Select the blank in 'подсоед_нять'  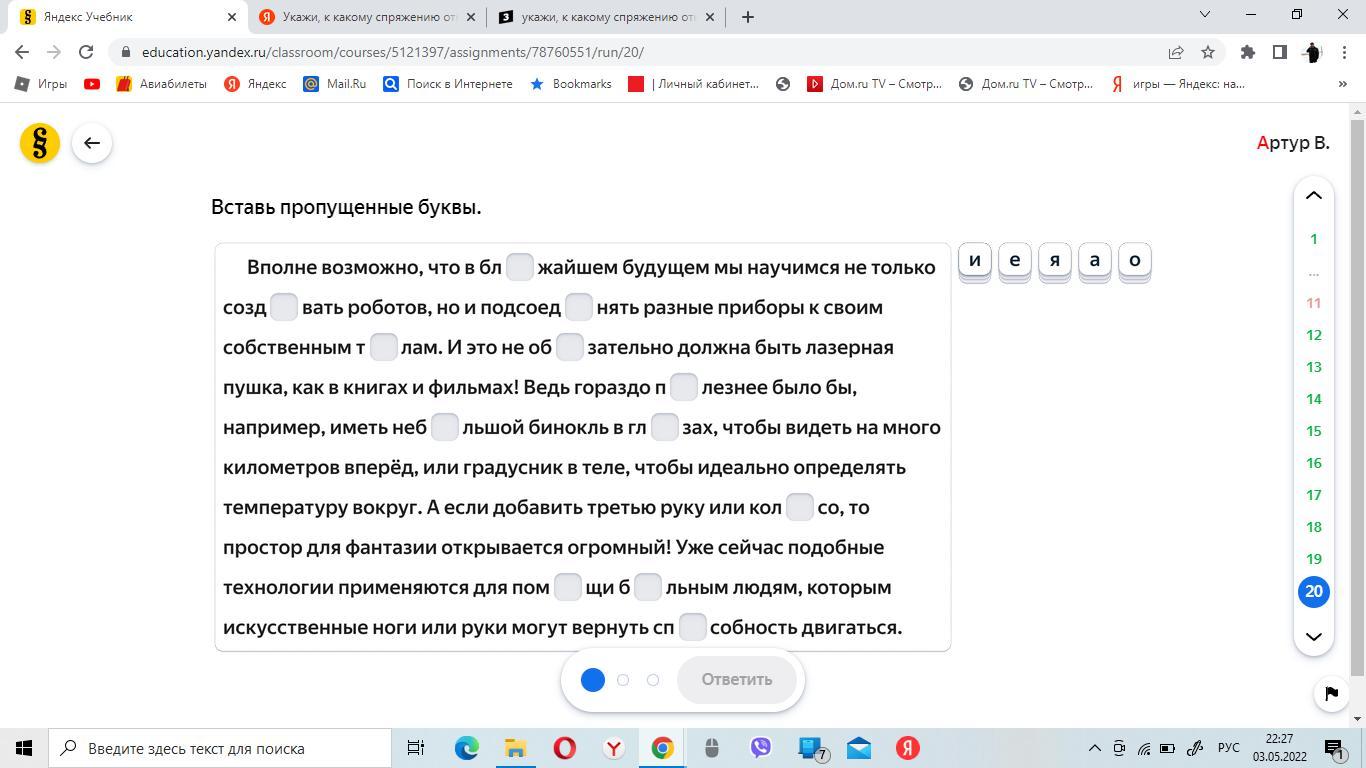tap(579, 307)
